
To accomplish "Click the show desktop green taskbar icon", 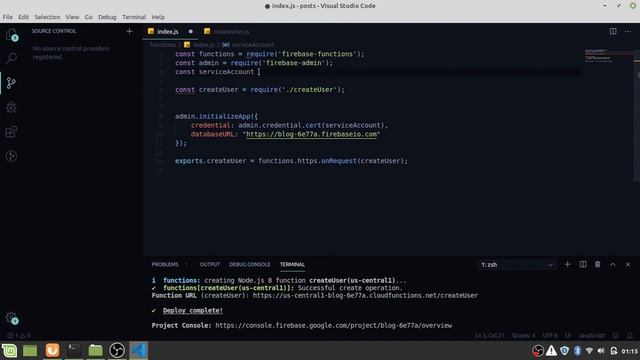I will pos(30,350).
